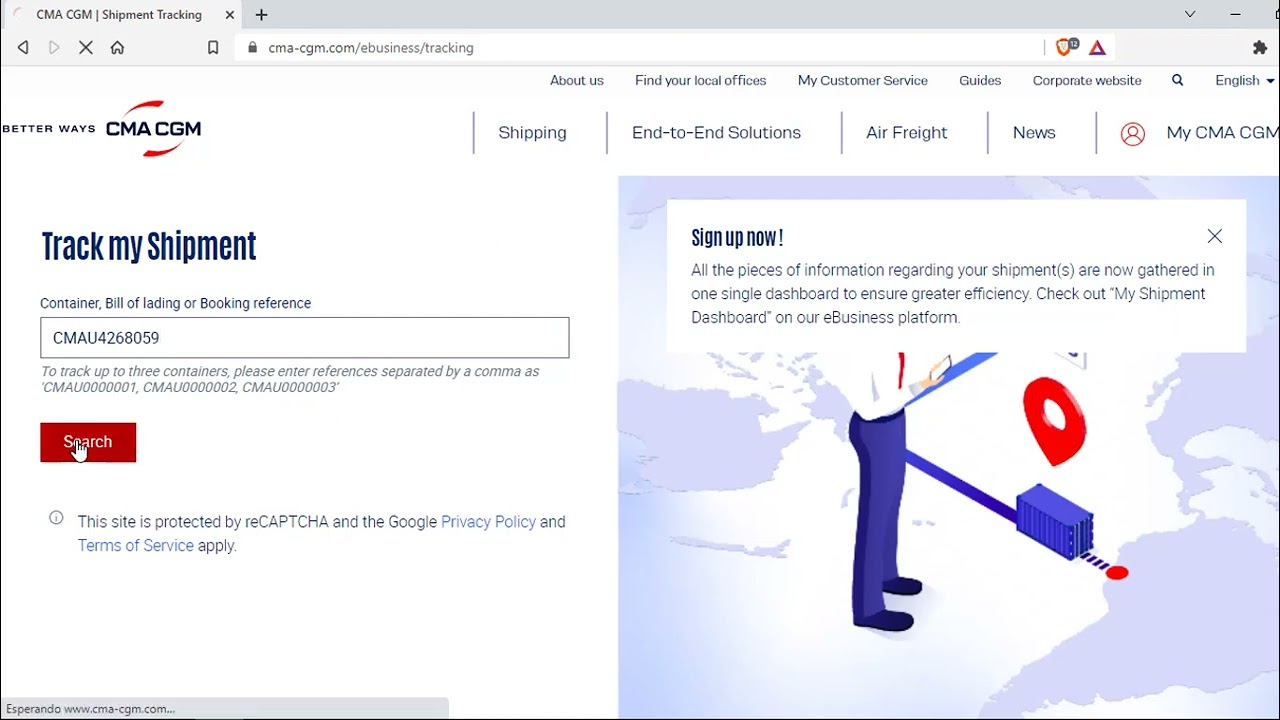
Task: Open Find your local offices link
Action: coord(700,80)
